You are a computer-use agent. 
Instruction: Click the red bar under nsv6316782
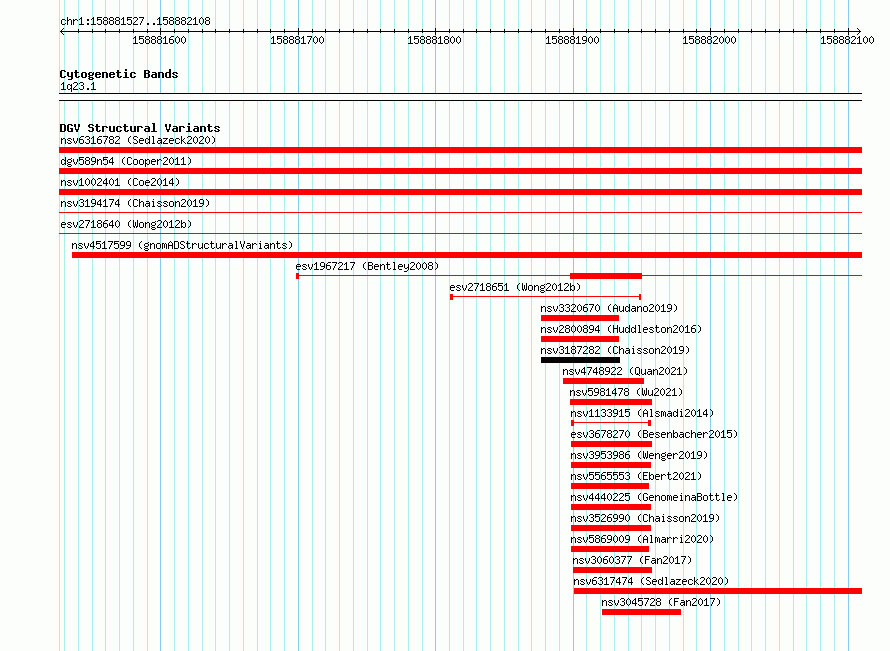460,150
